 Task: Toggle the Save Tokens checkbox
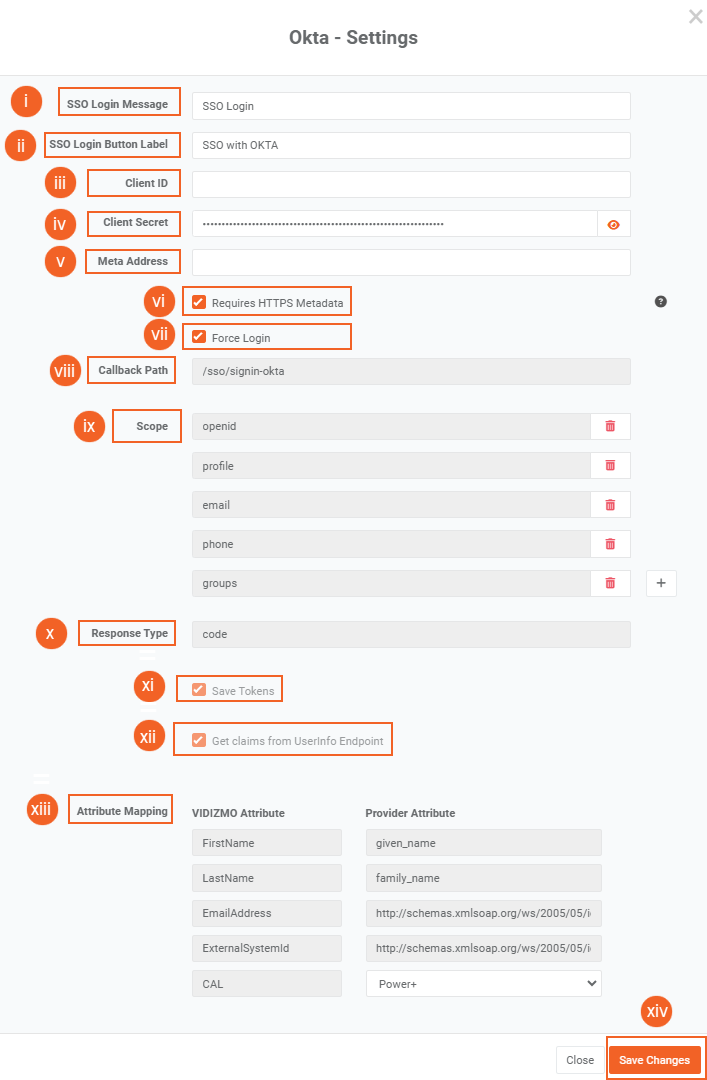click(x=199, y=690)
